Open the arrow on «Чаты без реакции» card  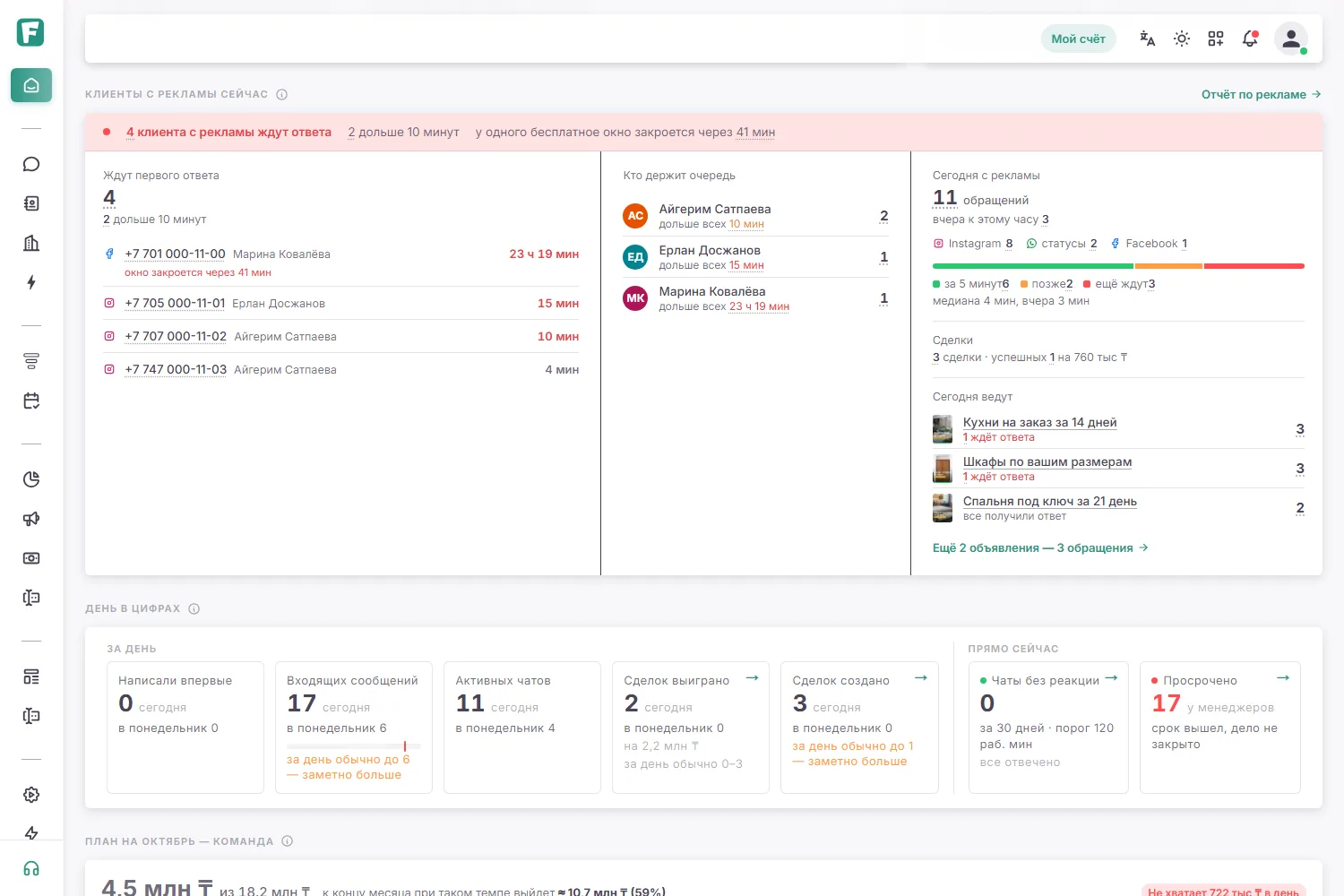1112,678
